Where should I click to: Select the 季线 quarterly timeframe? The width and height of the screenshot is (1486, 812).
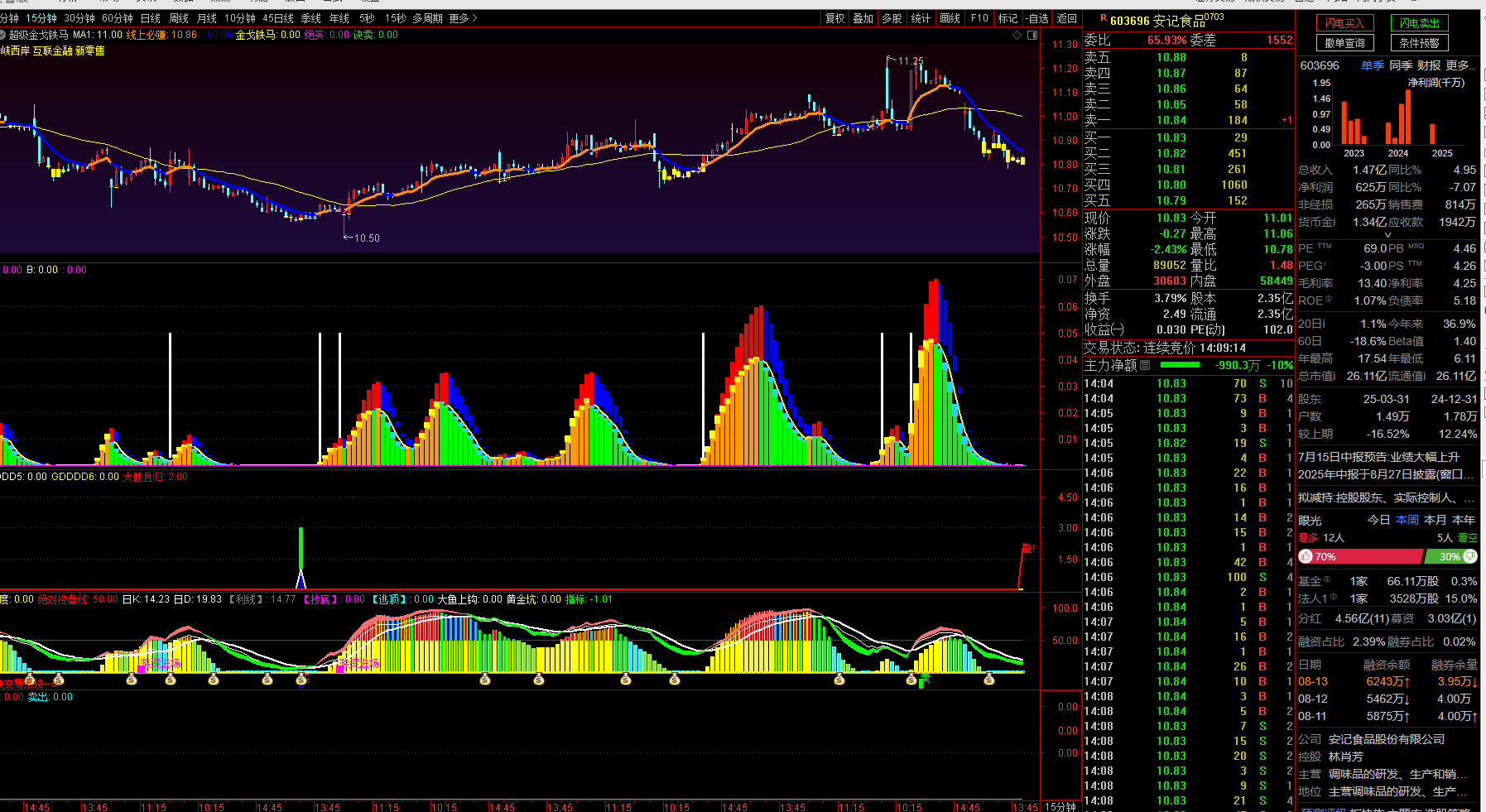pyautogui.click(x=311, y=18)
